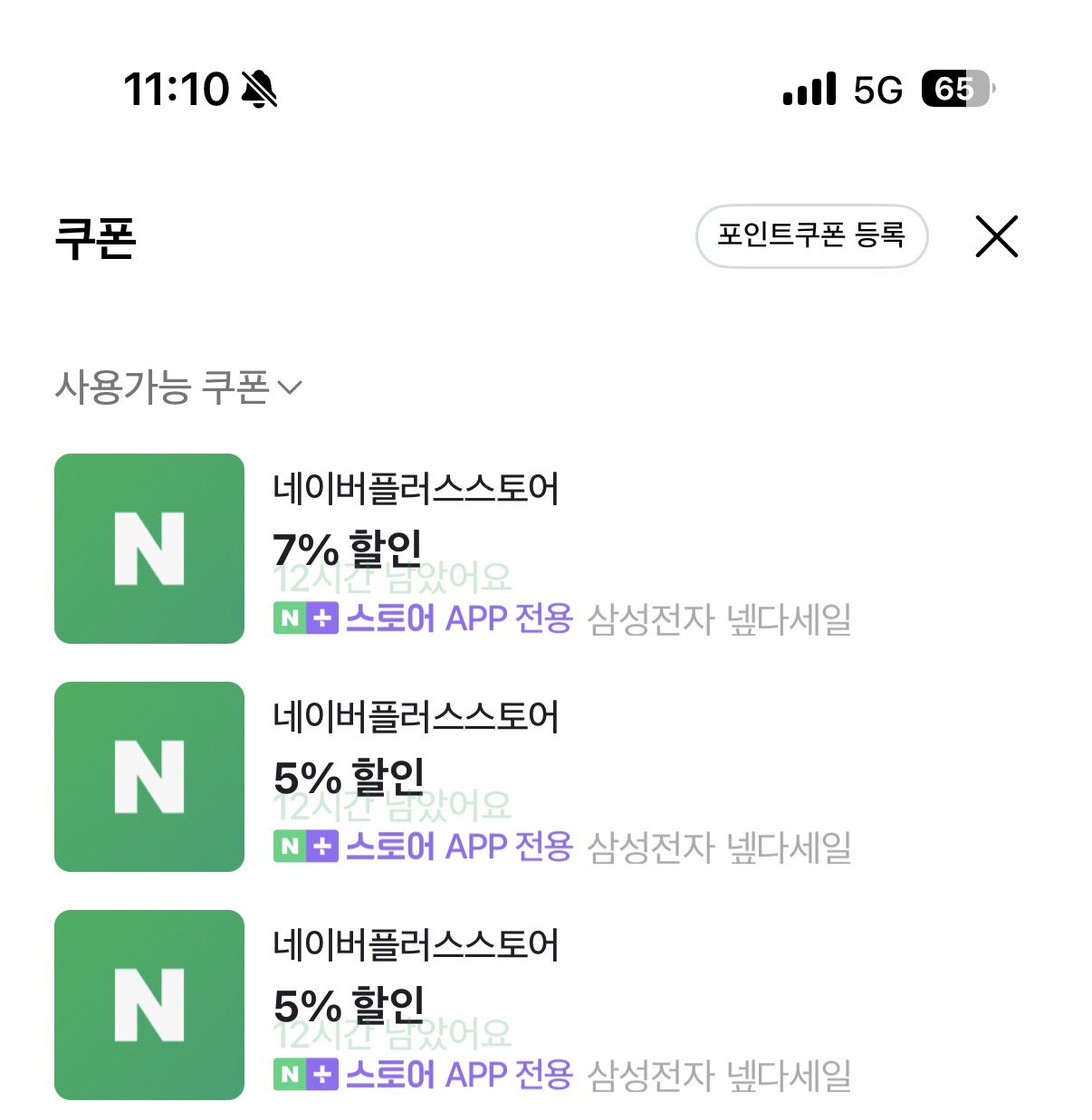Tap the green N icon of the 7% coupon
This screenshot has height=1120, width=1092.
[x=149, y=549]
